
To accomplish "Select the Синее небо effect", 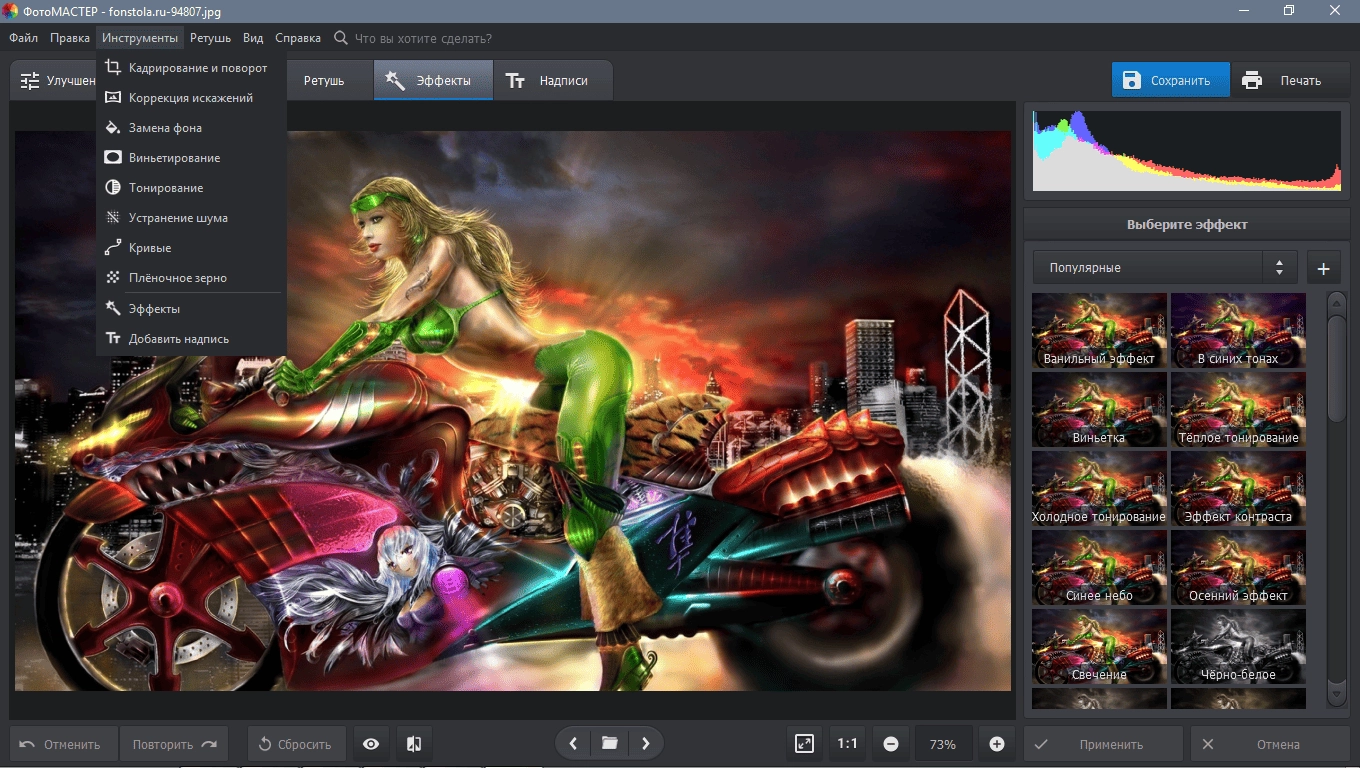I will [x=1099, y=567].
